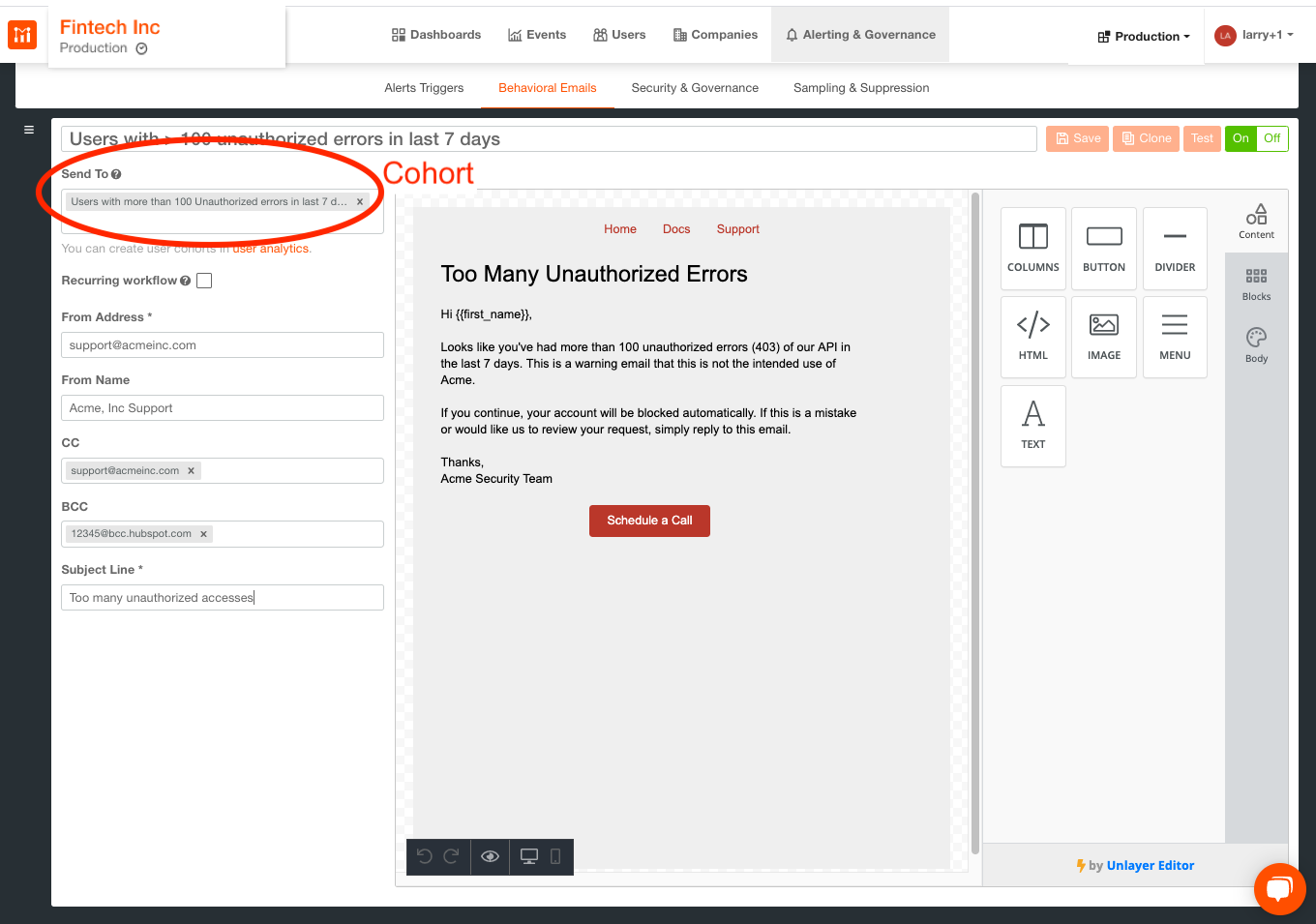
Task: Open the larry+1 user menu
Action: (1268, 35)
